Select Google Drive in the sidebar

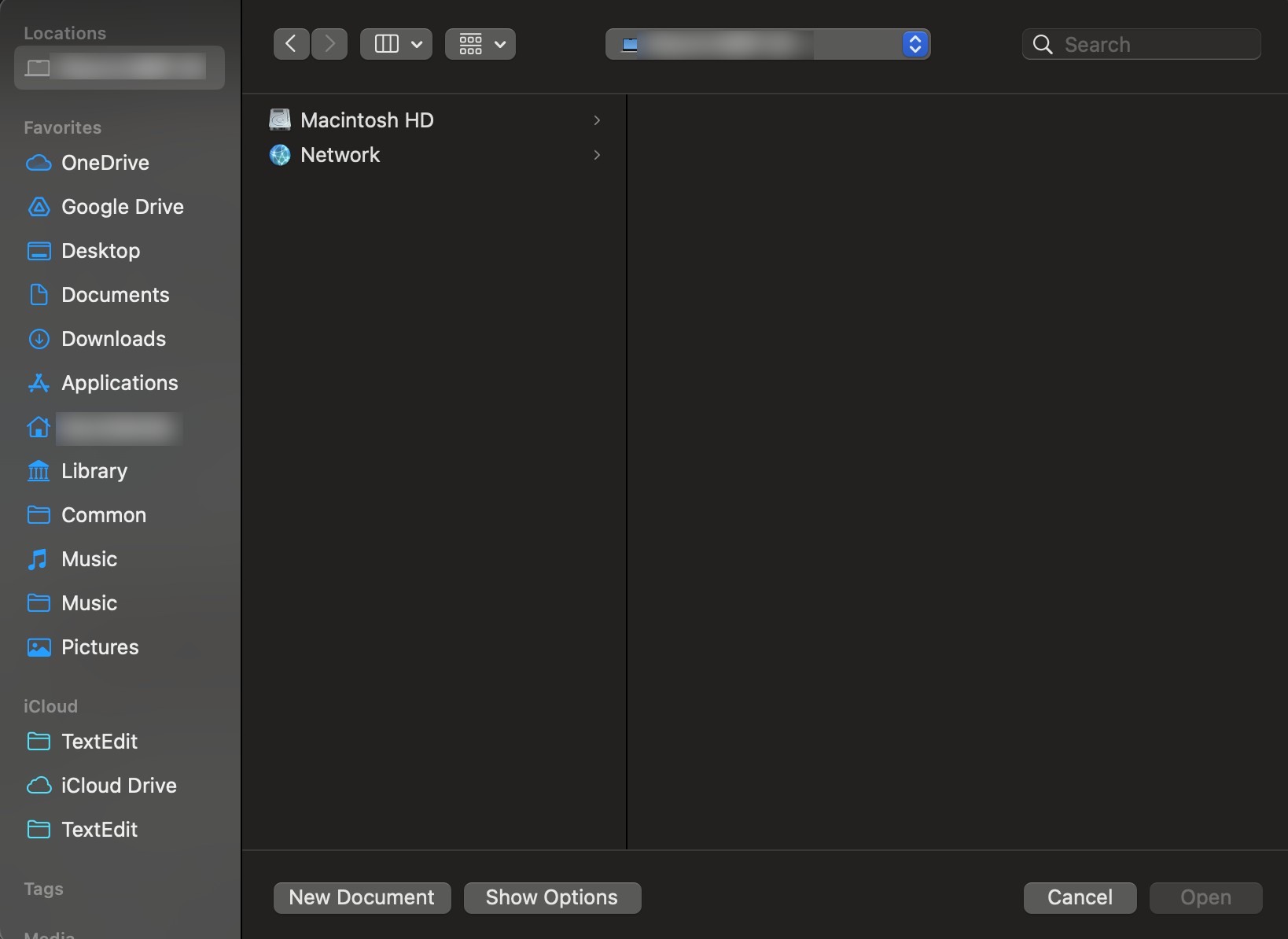[x=122, y=207]
